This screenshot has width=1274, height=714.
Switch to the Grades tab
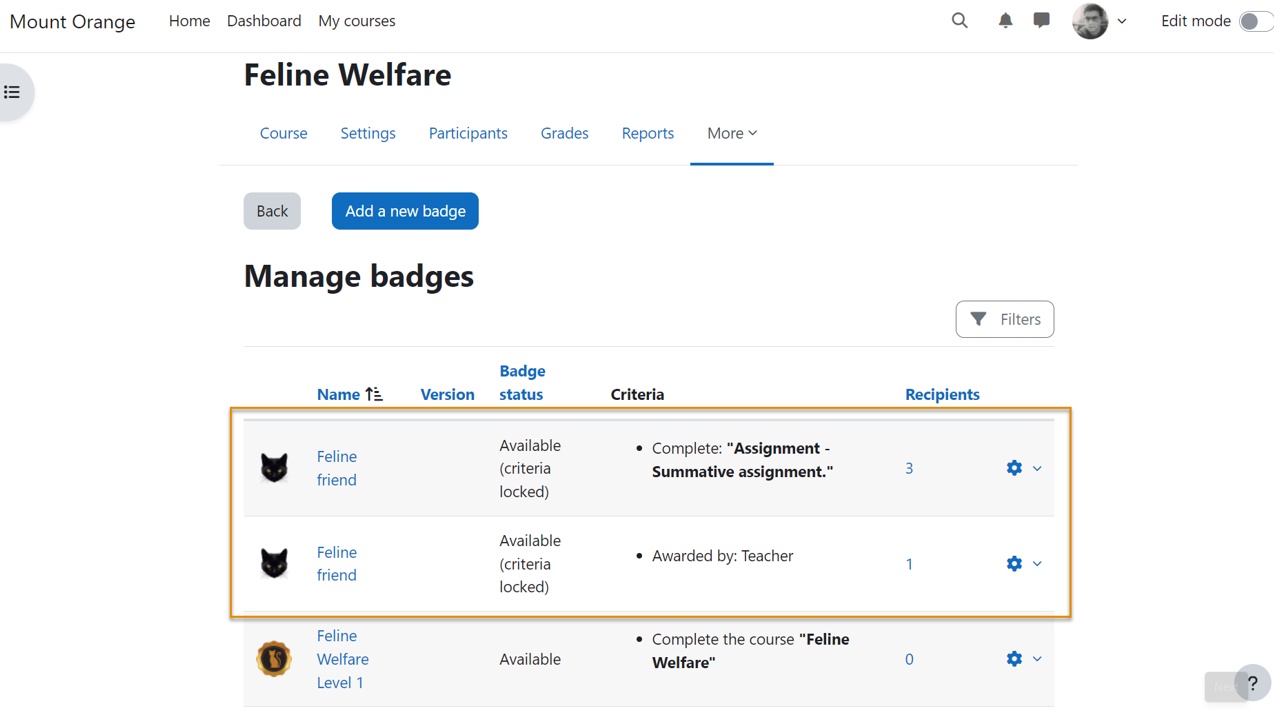coord(564,132)
